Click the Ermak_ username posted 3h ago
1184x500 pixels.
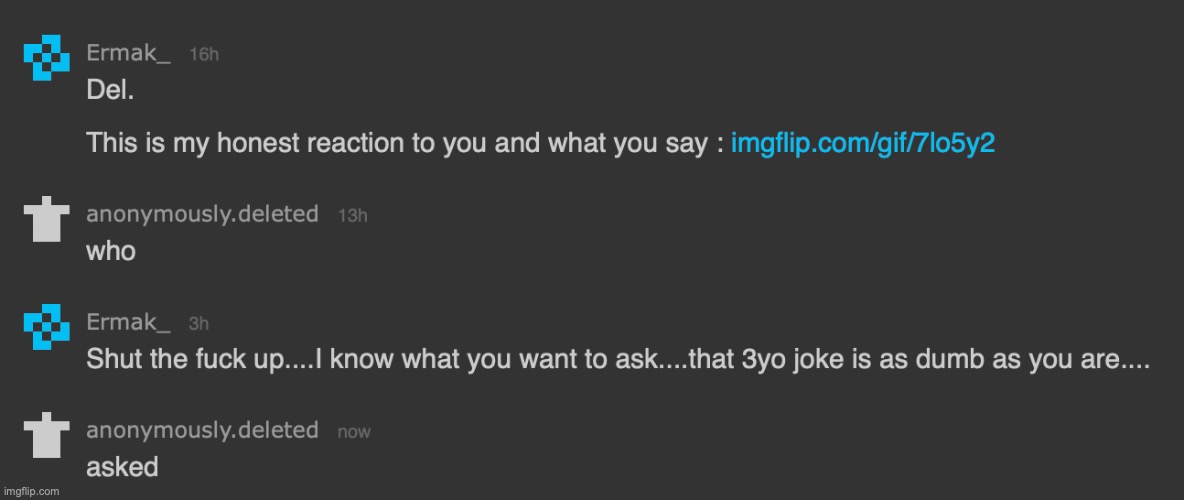(x=128, y=322)
